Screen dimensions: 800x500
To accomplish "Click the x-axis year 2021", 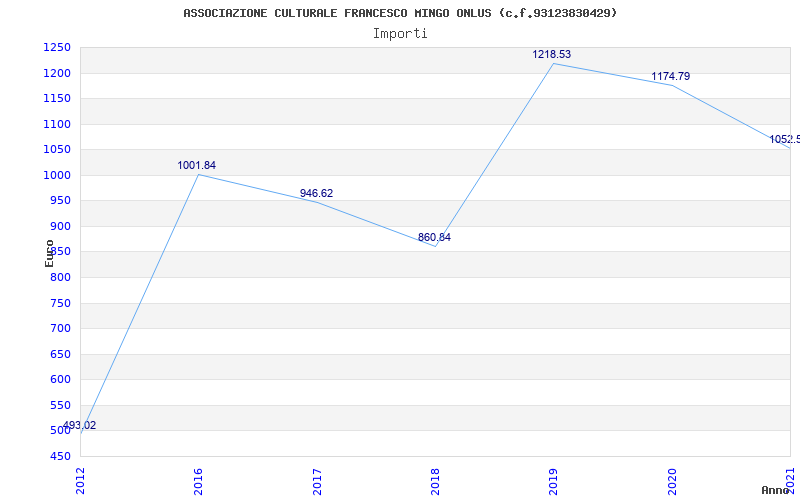I will click(790, 481).
